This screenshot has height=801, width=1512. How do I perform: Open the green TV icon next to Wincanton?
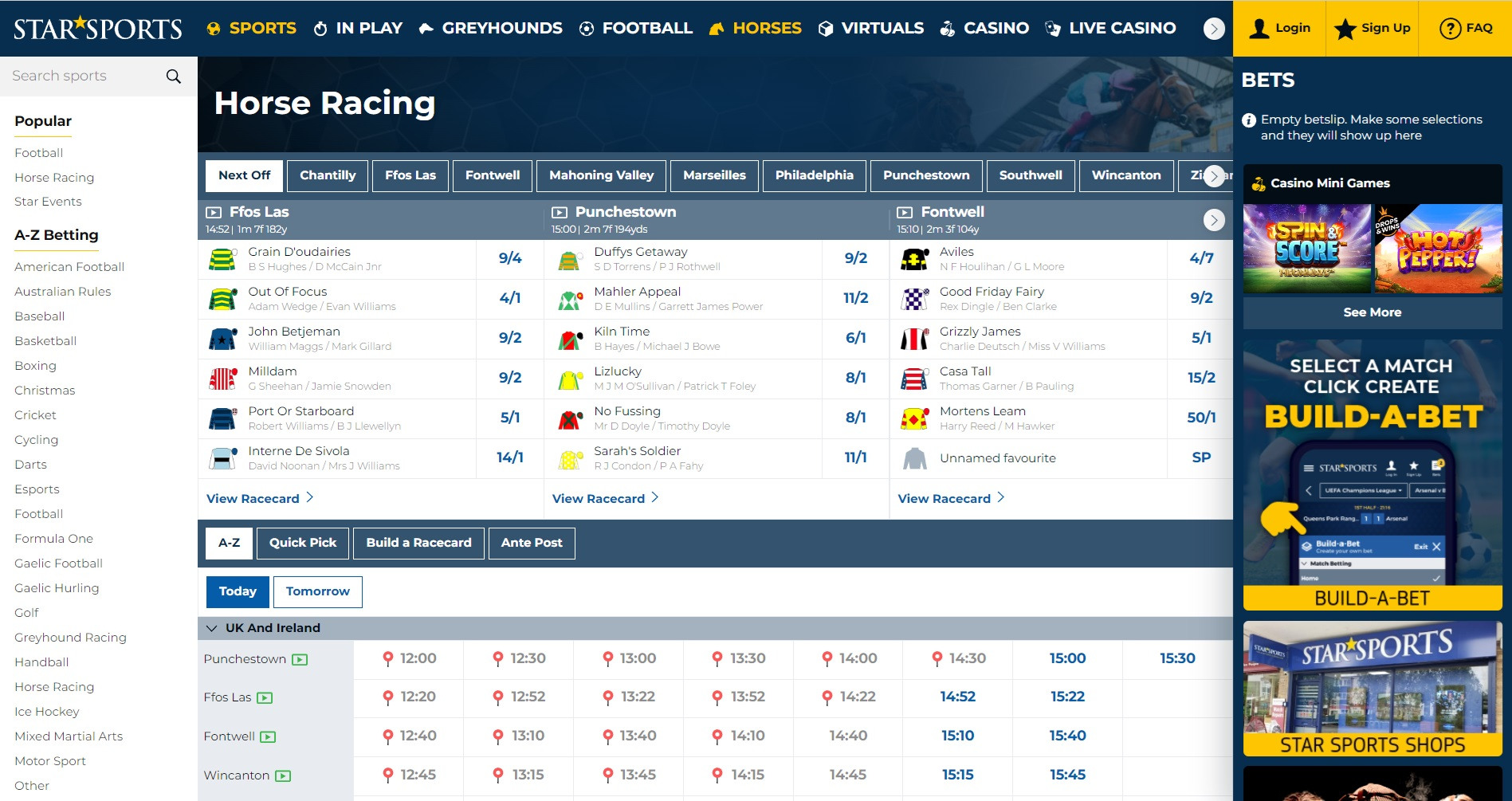pyautogui.click(x=283, y=775)
